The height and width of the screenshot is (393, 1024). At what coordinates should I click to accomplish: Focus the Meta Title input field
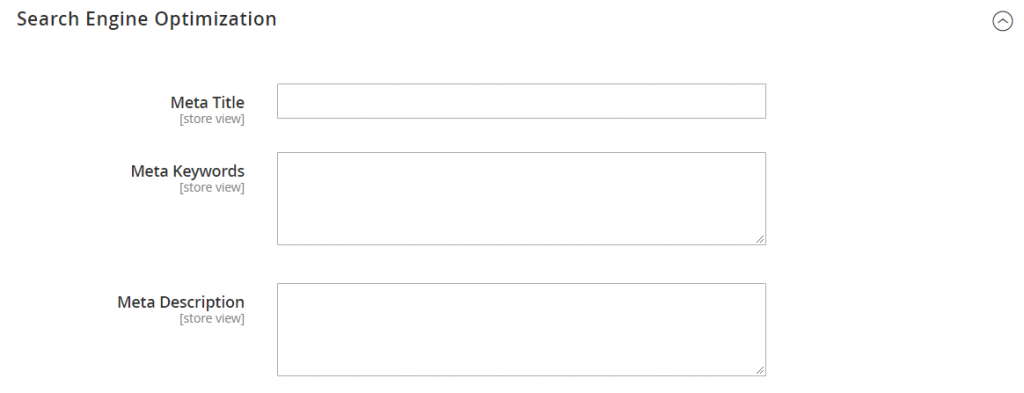[x=521, y=101]
